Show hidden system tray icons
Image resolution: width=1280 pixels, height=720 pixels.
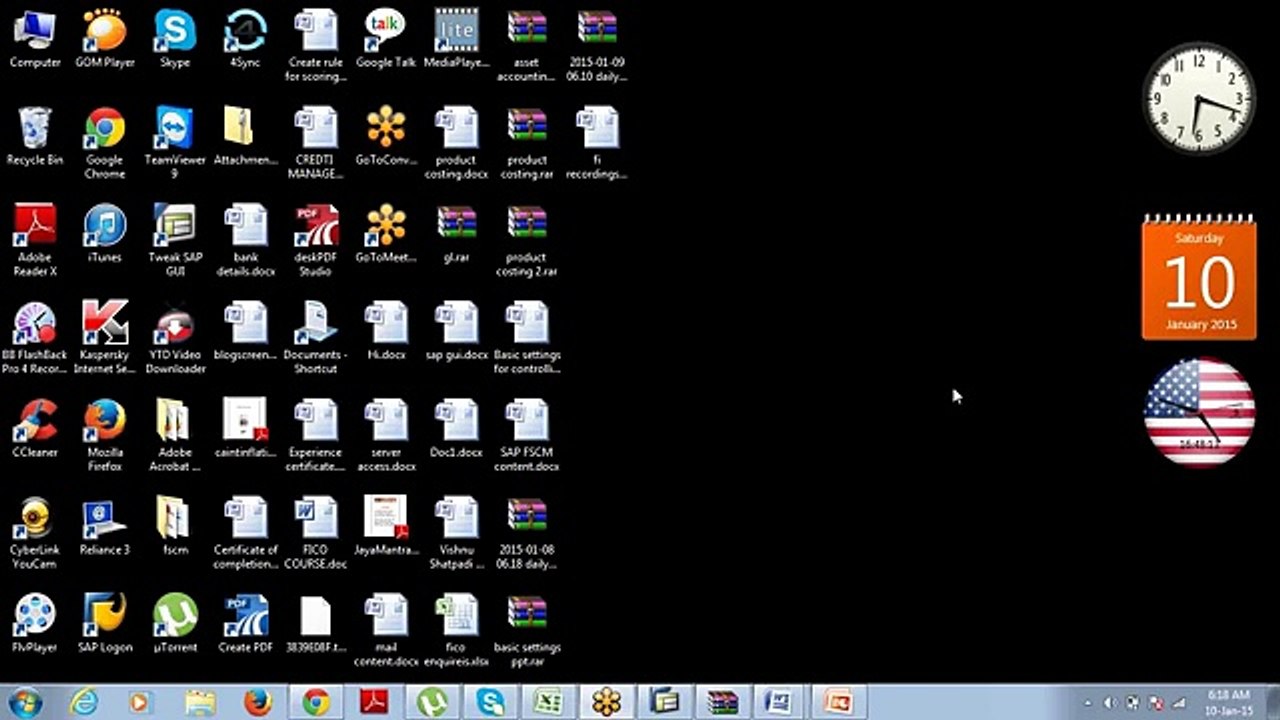coord(1089,703)
